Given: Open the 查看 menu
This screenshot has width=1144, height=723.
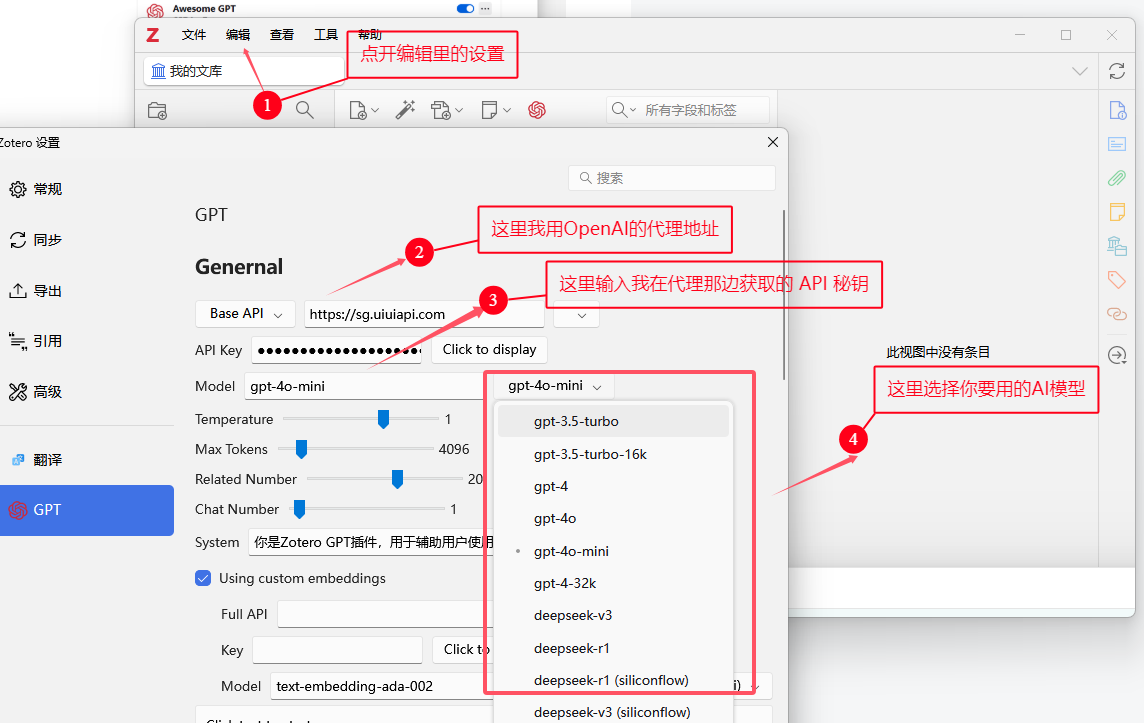Looking at the screenshot, I should click(282, 34).
